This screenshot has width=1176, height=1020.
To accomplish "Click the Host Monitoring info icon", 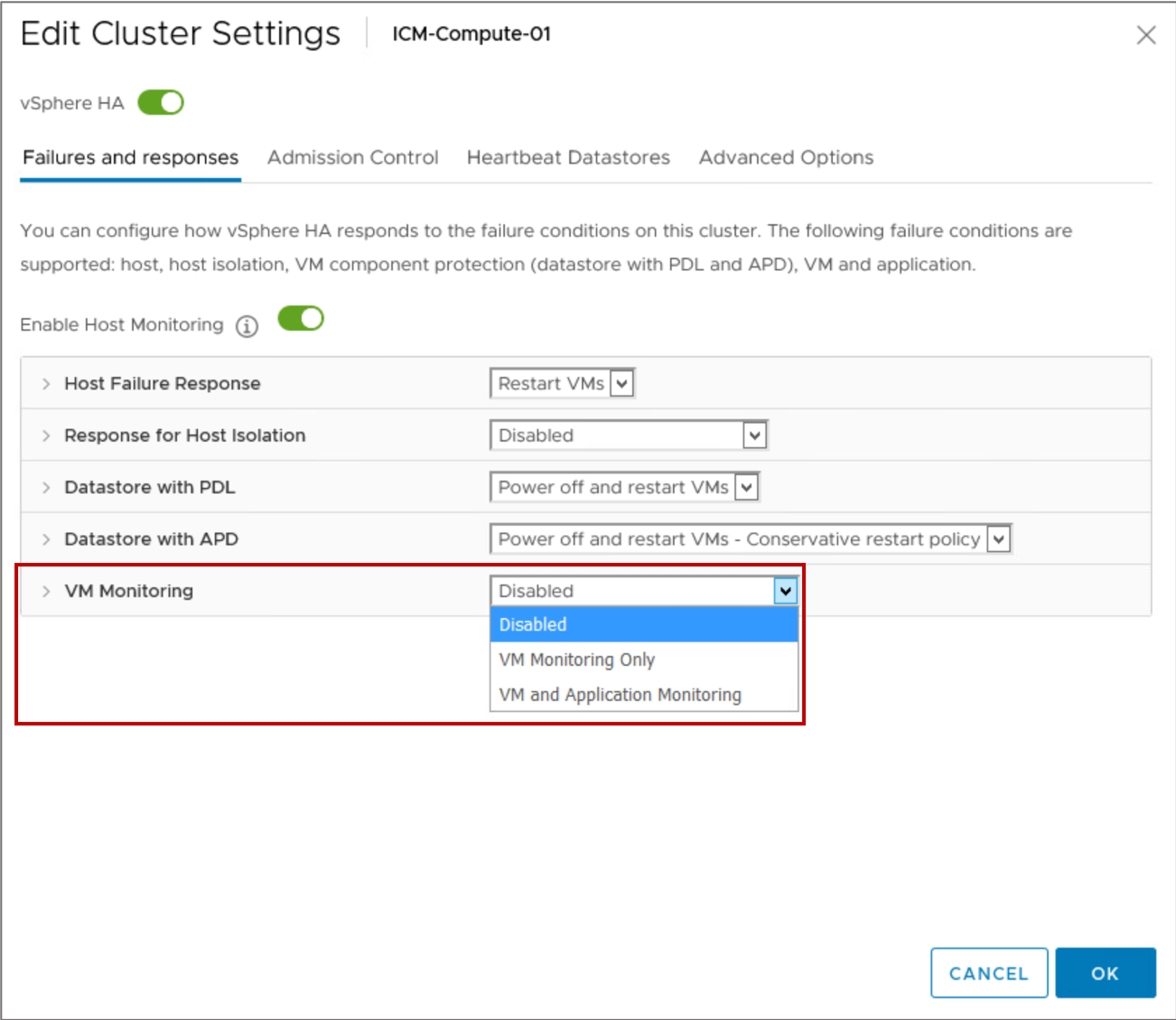I will point(247,326).
